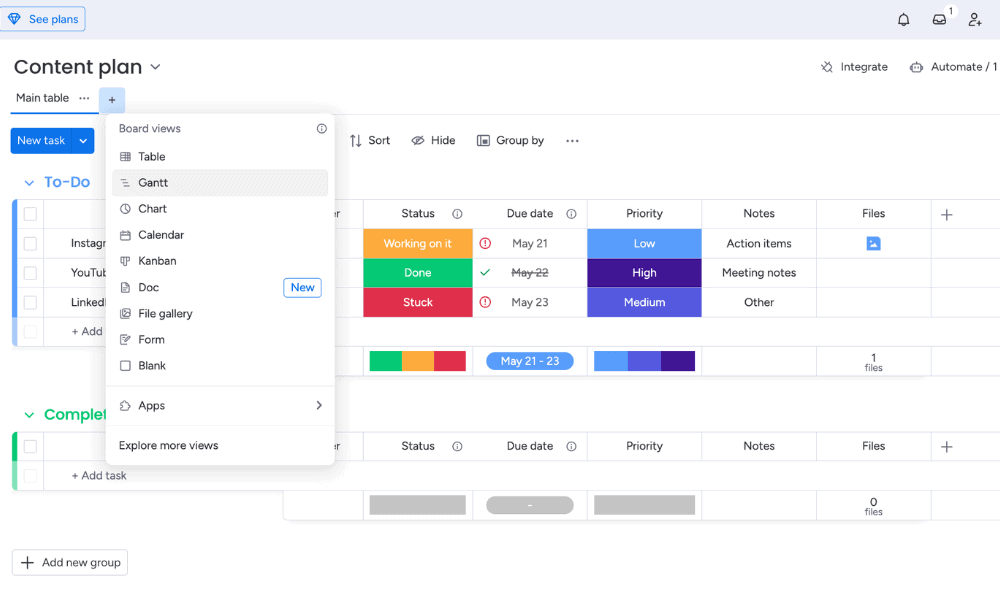
Task: Expand the Apps submenu
Action: pos(319,406)
